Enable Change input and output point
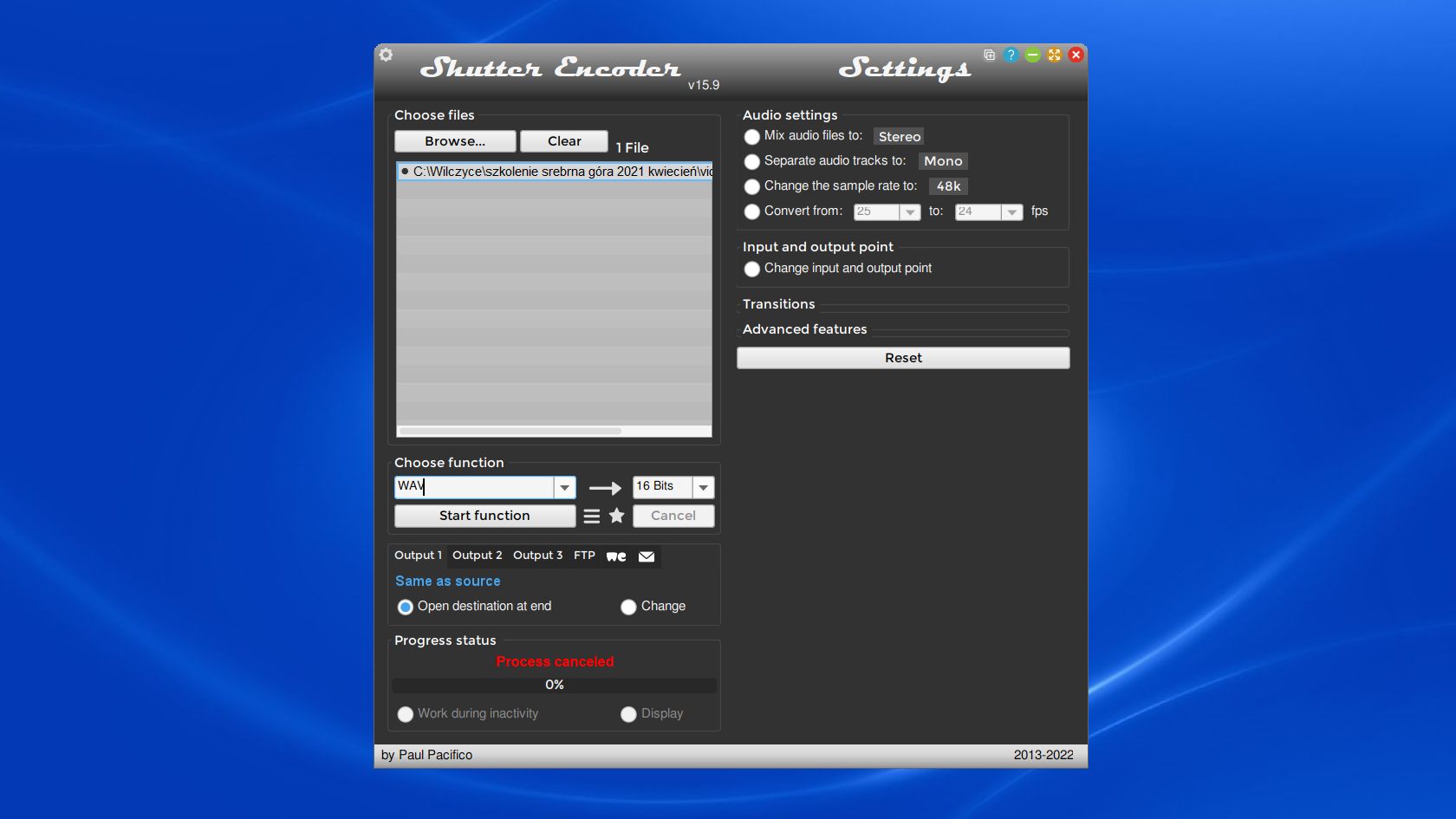 (751, 270)
